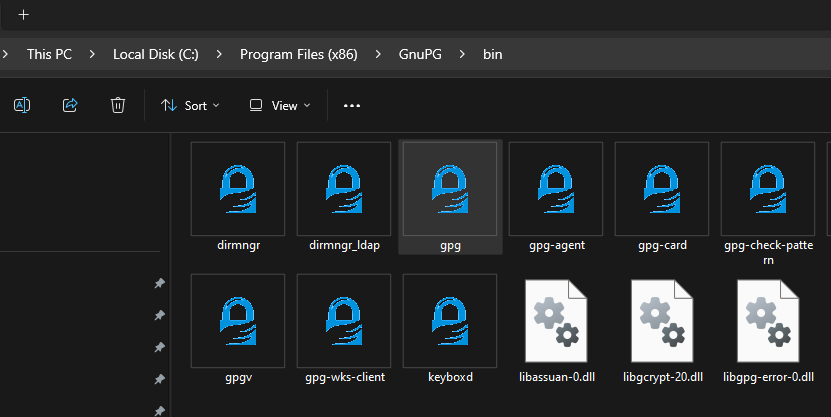Image resolution: width=831 pixels, height=417 pixels.
Task: Expand chevron after GnuPG breadcrumb
Action: (x=462, y=54)
